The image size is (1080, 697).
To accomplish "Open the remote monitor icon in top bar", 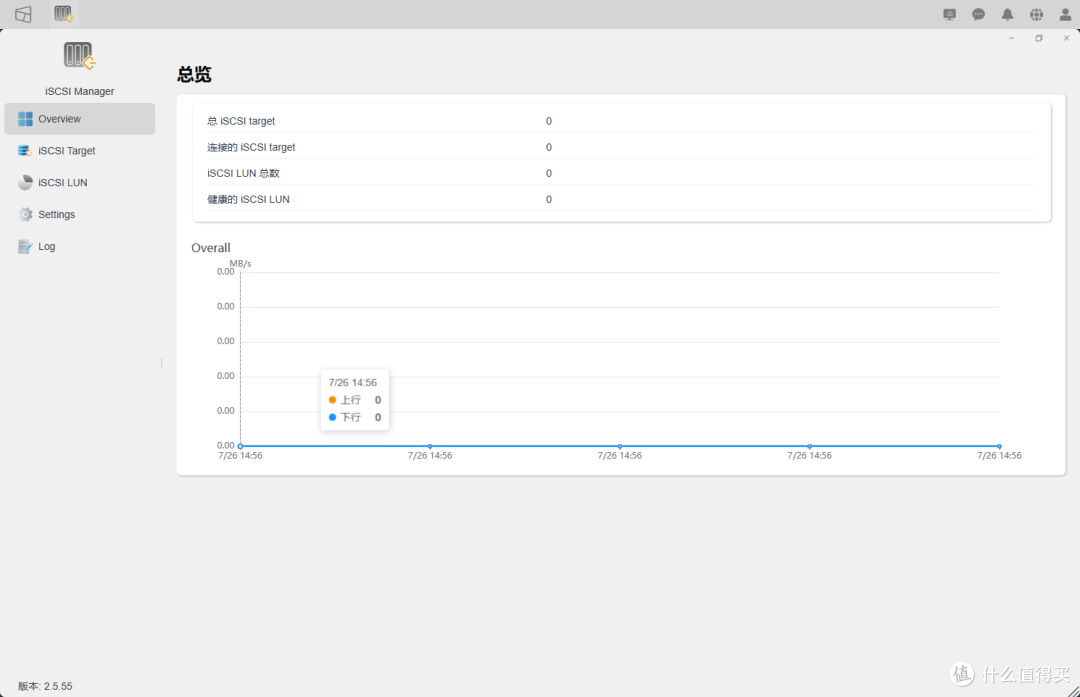I will click(x=950, y=14).
